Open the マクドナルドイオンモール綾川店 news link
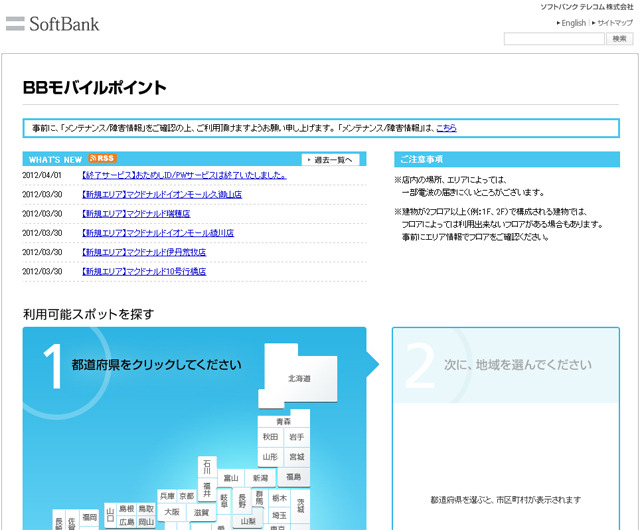640x530 pixels. pyautogui.click(x=158, y=233)
